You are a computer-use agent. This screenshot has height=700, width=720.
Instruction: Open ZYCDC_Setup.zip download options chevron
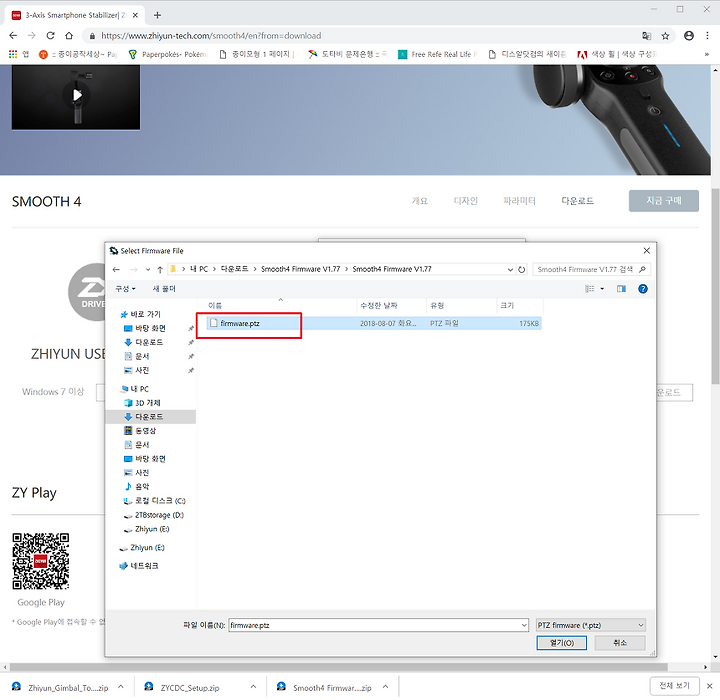[x=253, y=687]
